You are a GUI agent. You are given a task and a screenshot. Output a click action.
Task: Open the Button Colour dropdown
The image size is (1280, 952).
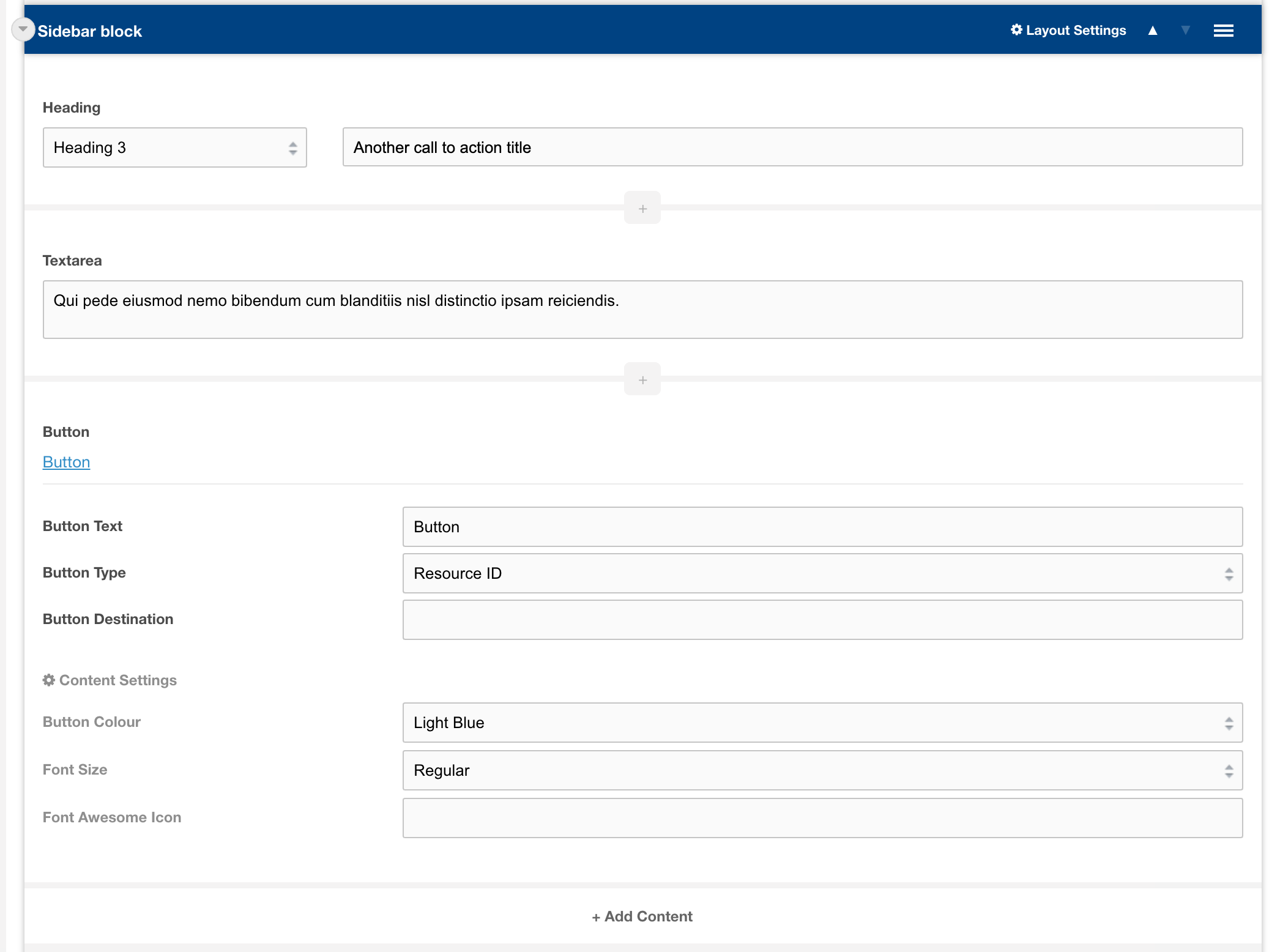(x=822, y=723)
